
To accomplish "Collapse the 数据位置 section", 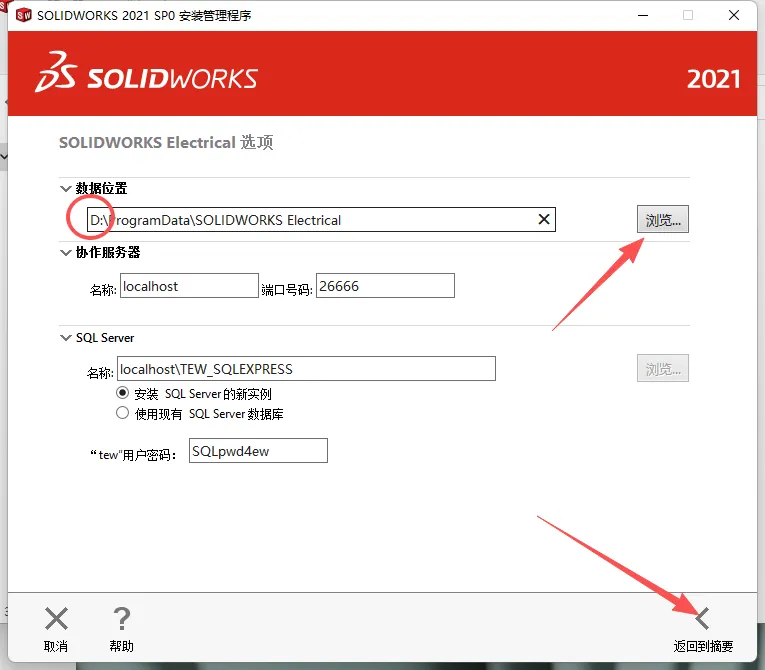I will point(65,188).
